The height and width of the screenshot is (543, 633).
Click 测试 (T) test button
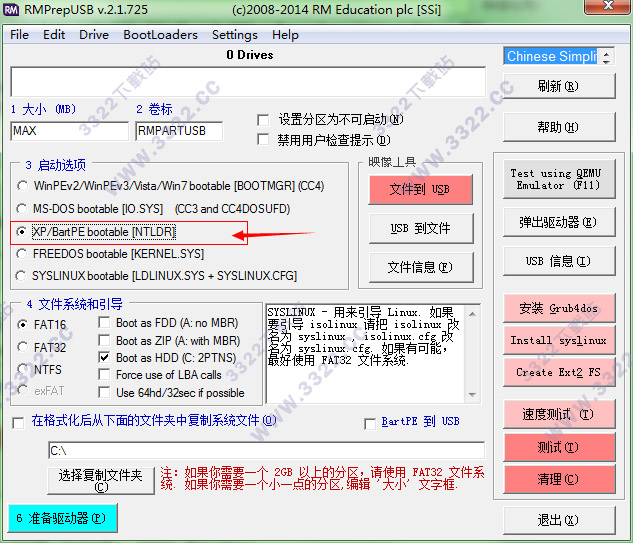[x=559, y=447]
